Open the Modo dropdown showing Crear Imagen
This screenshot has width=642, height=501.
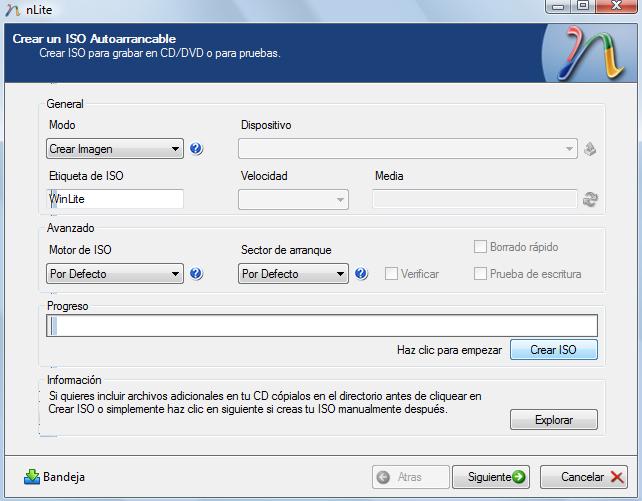114,149
